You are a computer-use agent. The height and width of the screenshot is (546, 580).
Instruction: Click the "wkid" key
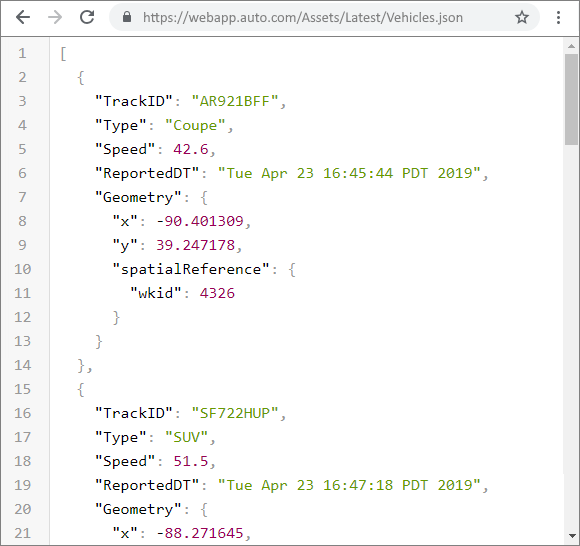coord(155,293)
